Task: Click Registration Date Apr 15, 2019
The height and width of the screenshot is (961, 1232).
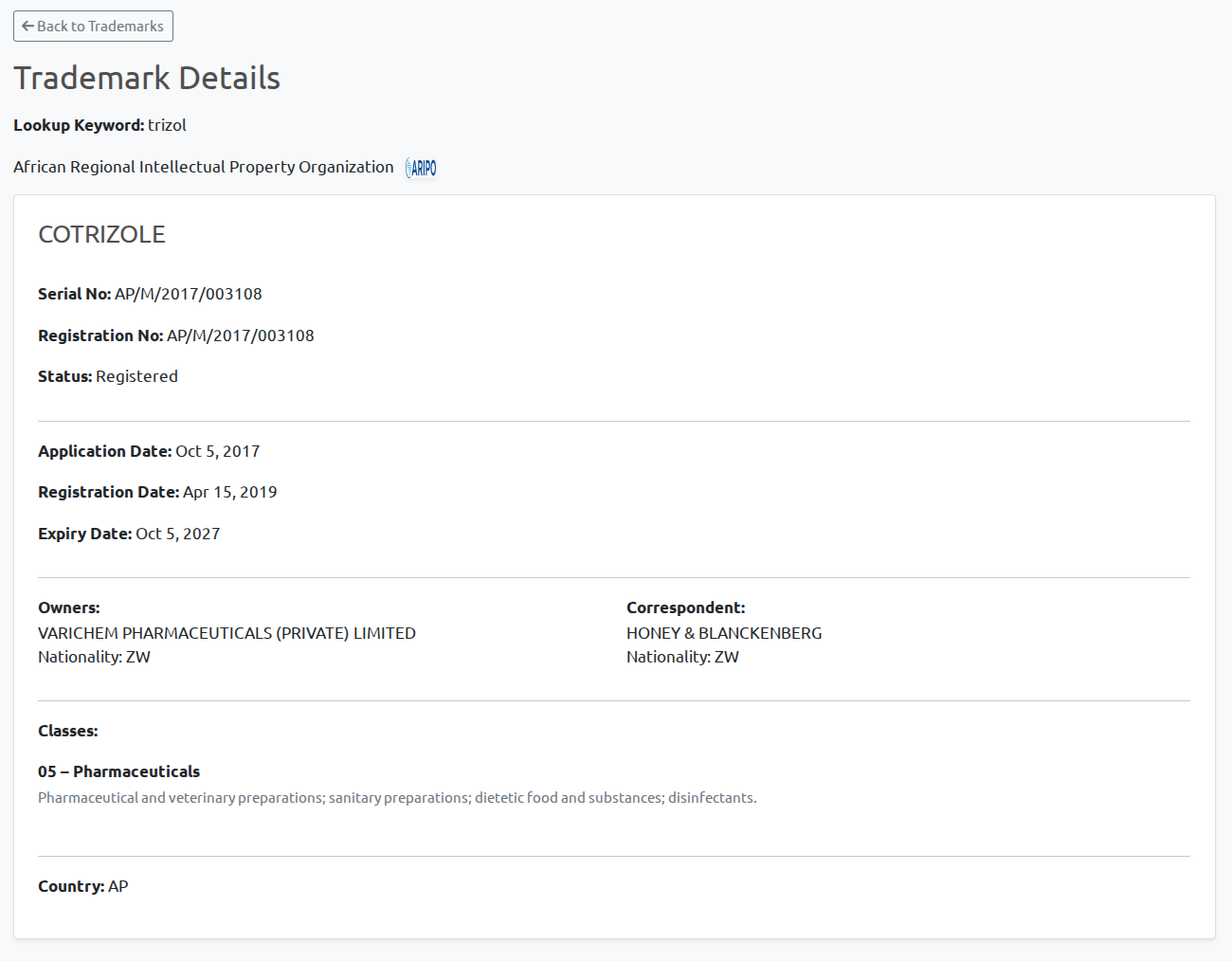Action: [157, 492]
